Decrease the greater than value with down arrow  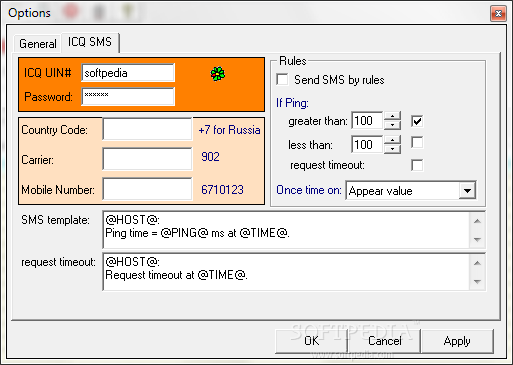pos(392,125)
